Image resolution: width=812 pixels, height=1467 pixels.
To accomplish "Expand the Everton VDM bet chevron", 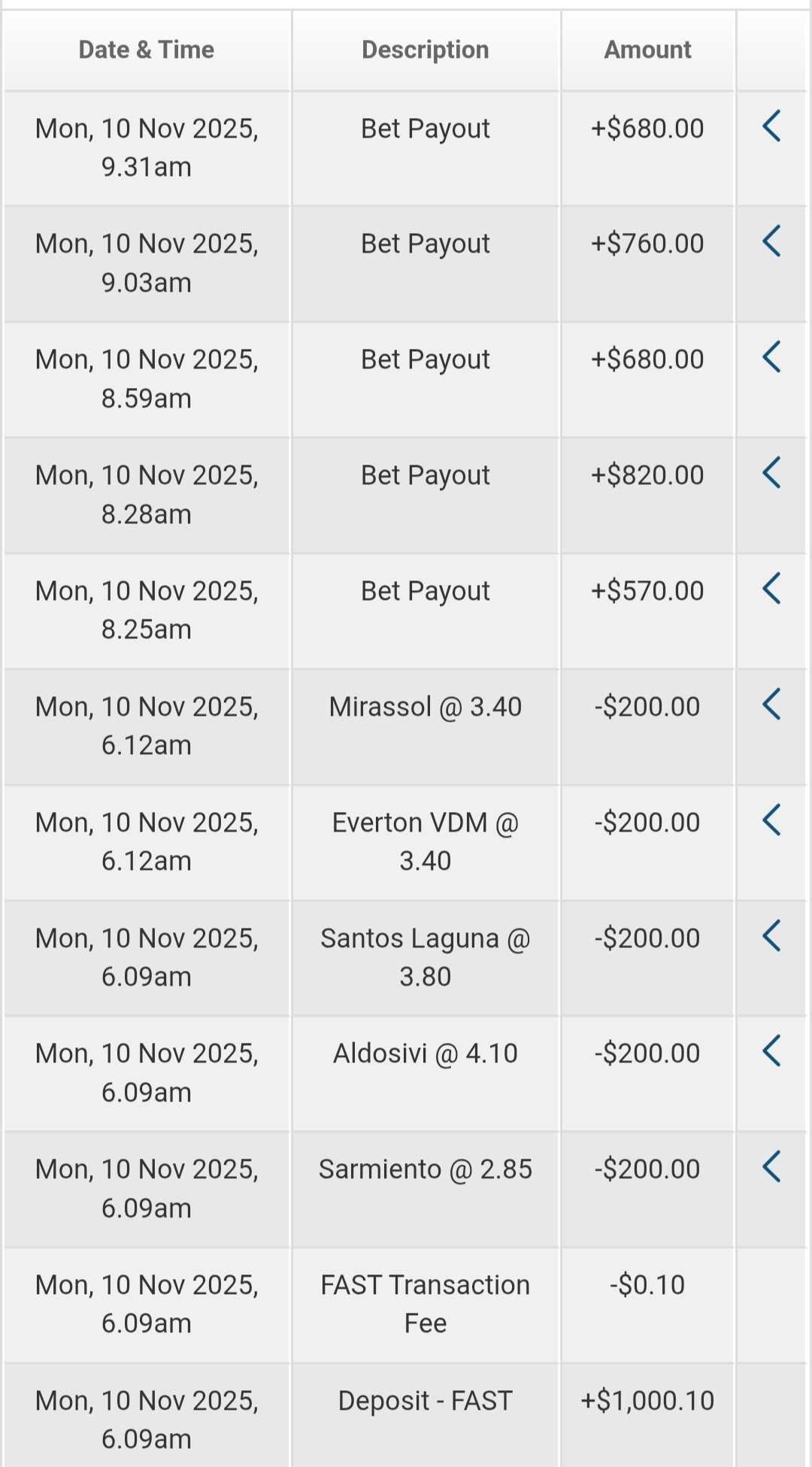I will (x=771, y=820).
